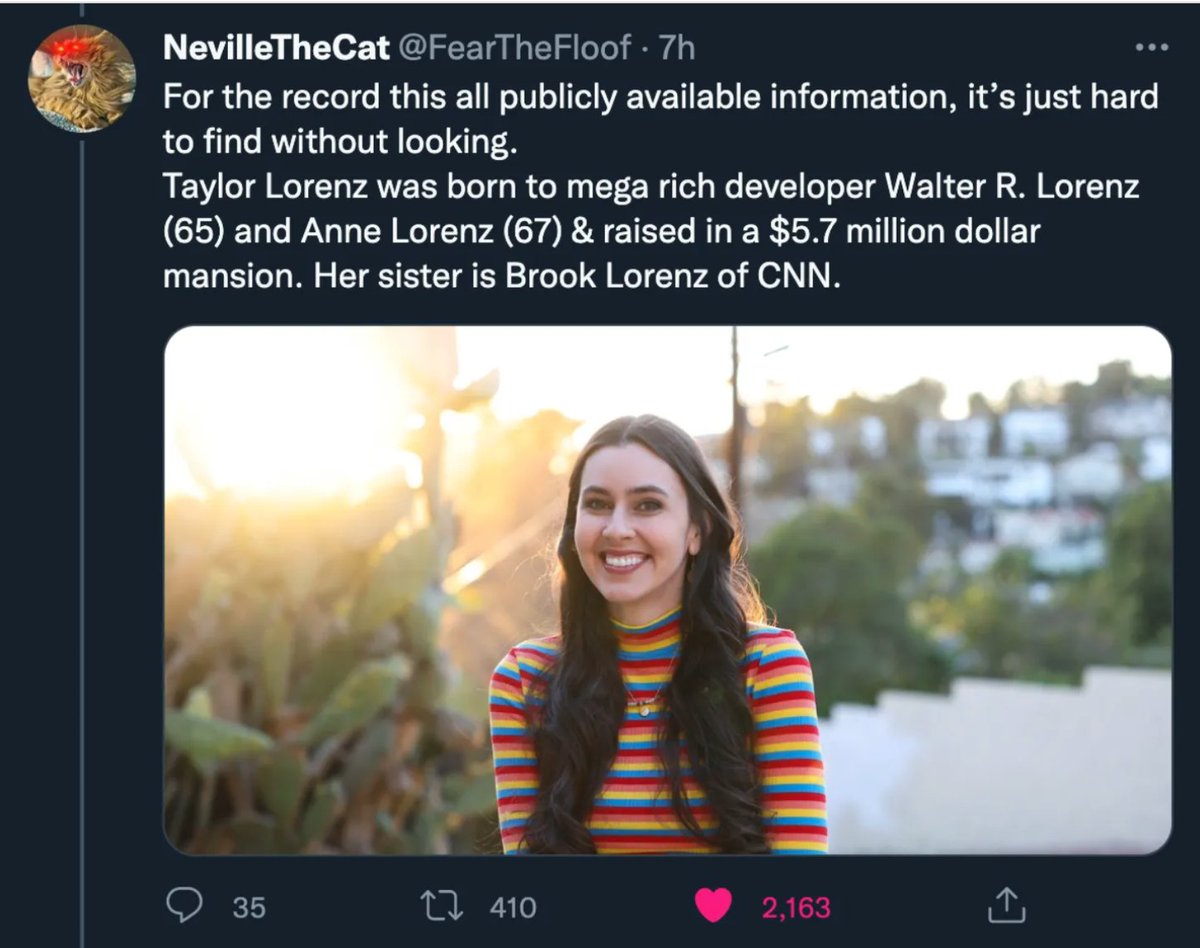Click the 7h timestamp of tweet
The image size is (1200, 948).
tap(676, 48)
